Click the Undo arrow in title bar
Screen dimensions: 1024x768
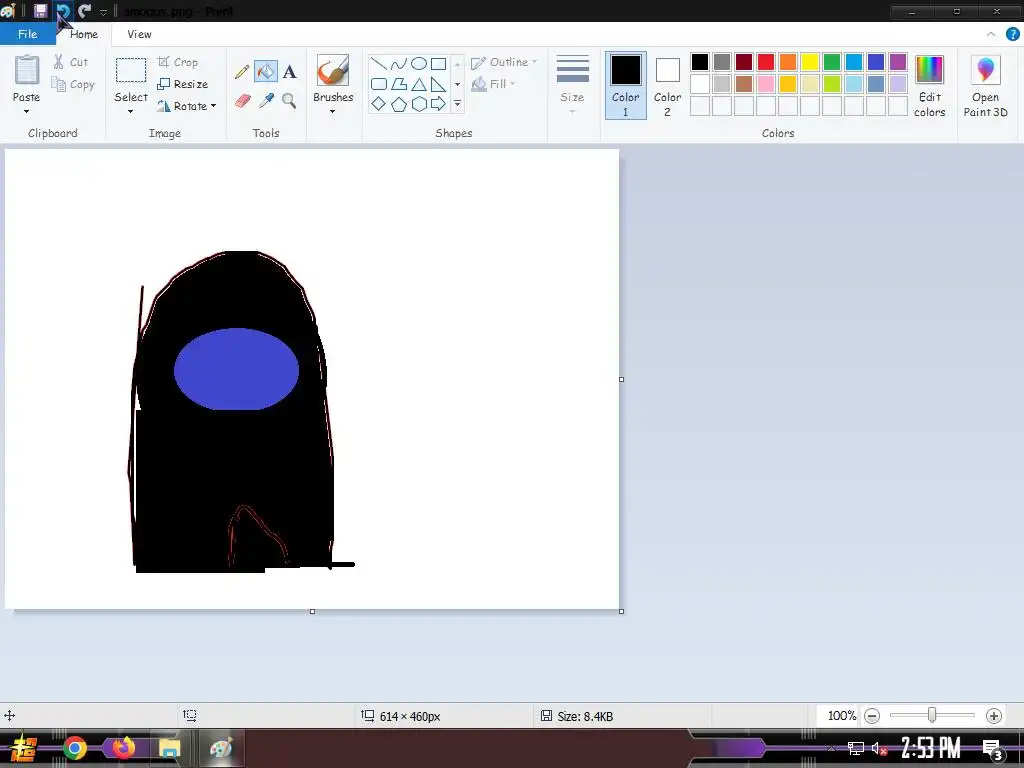click(x=63, y=11)
